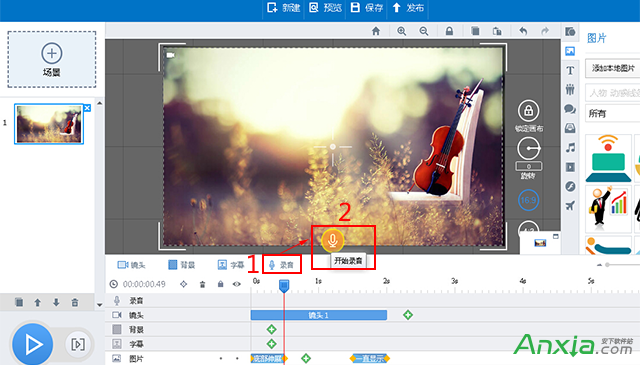
Task: Play the animation with the blue play button
Action: tap(33, 344)
